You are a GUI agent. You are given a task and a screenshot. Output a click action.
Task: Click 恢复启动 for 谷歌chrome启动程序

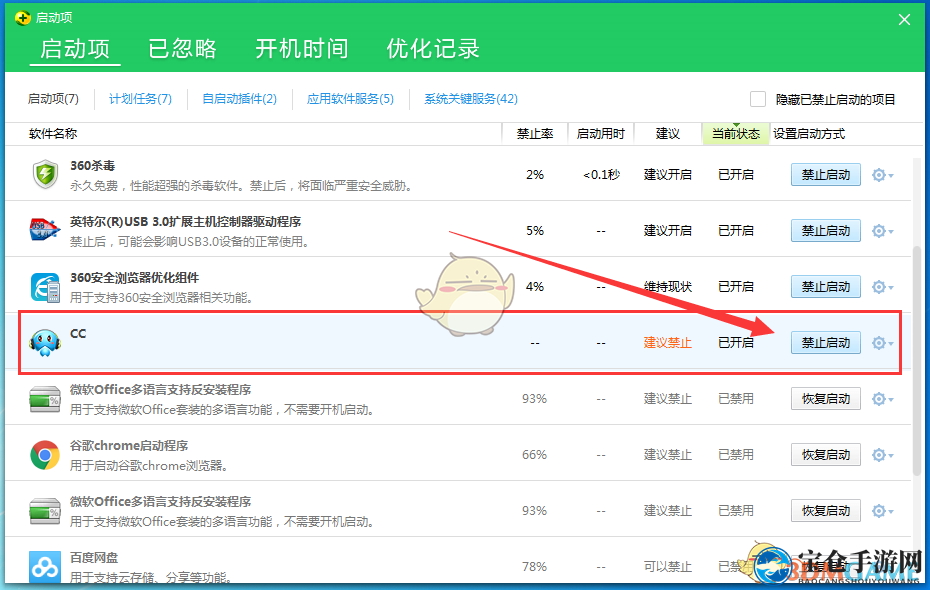click(826, 455)
